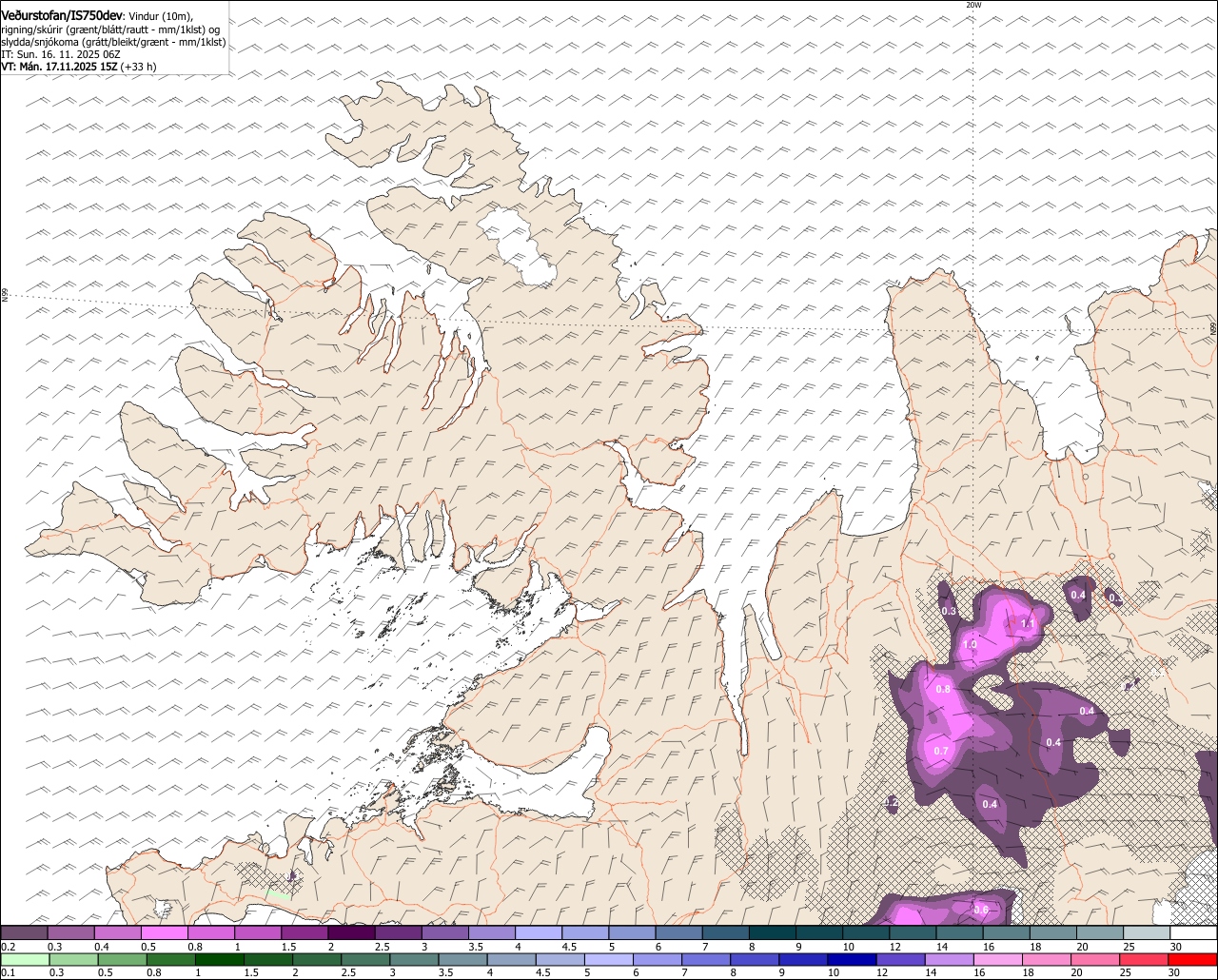Click the Veðurstofan/IS750dev title text
Viewport: 1218px width, 980px height.
point(62,15)
